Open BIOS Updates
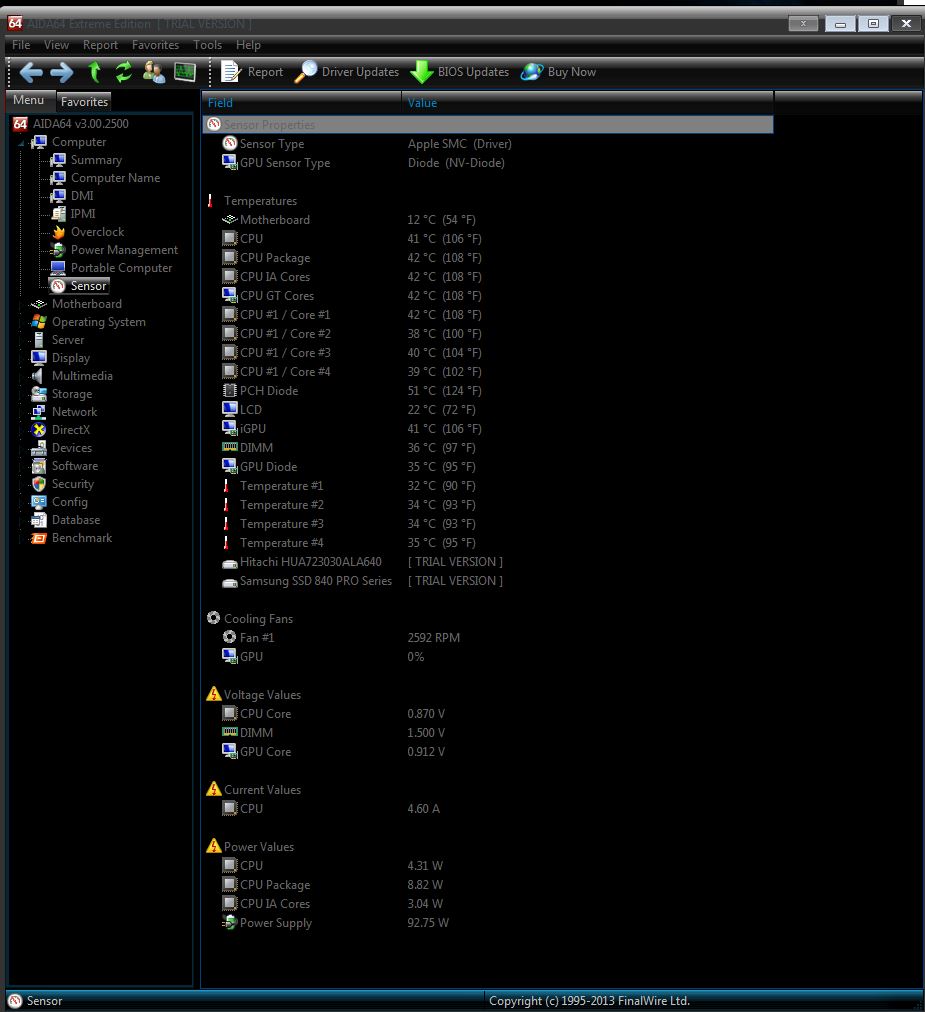 460,72
